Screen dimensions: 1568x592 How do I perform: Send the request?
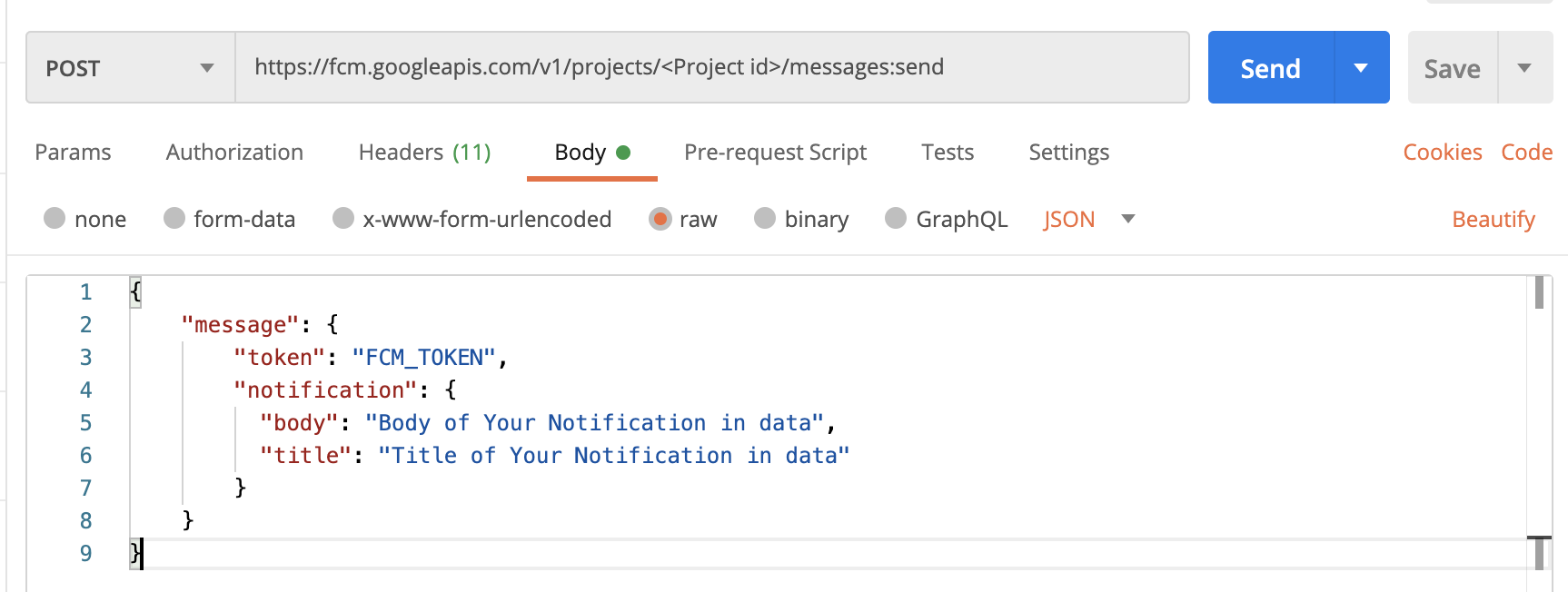[x=1271, y=68]
